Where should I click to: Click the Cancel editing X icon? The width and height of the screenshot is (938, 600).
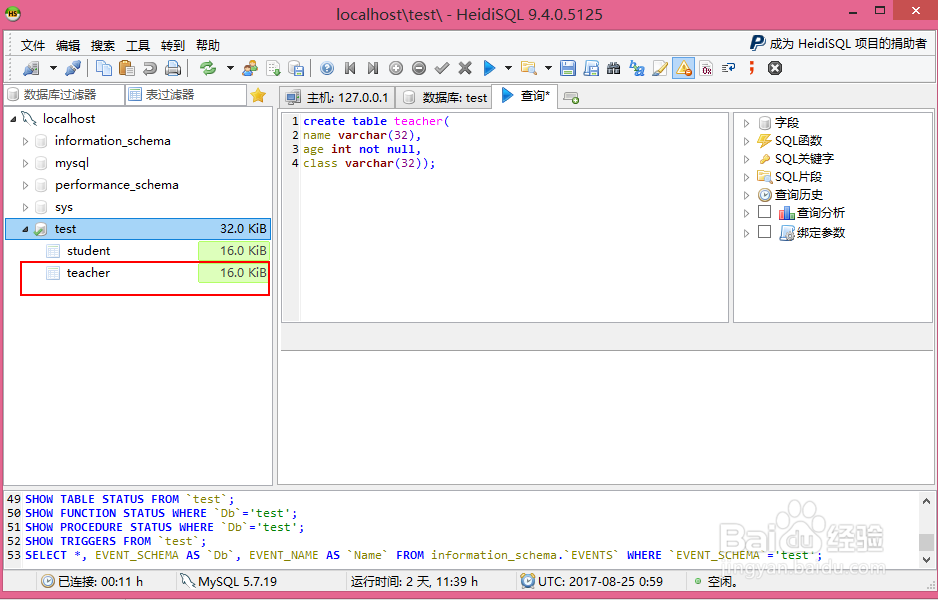[x=465, y=68]
